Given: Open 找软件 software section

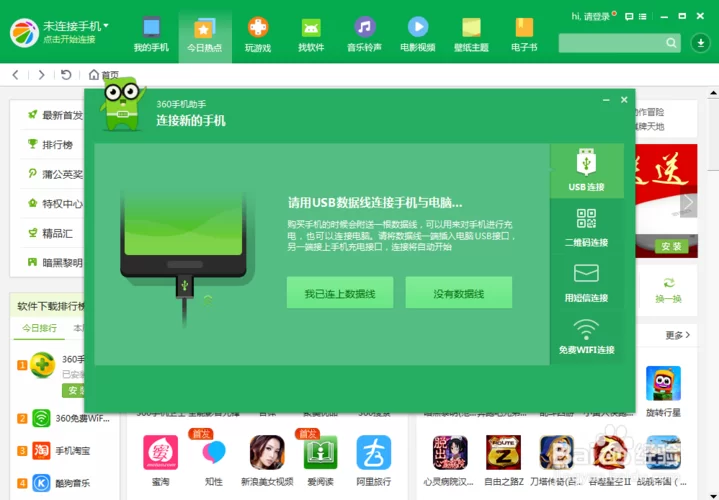Looking at the screenshot, I should point(311,35).
